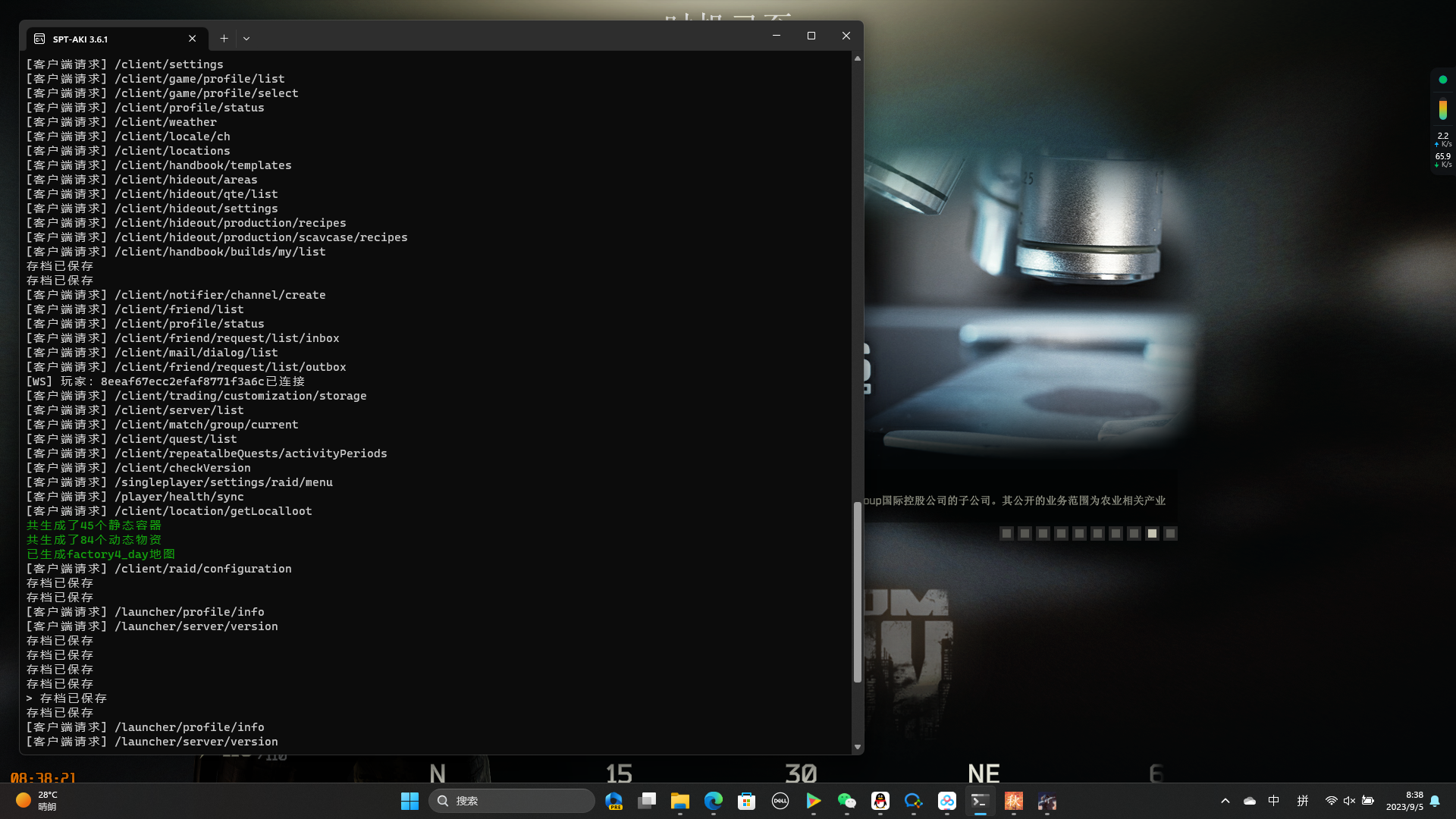The height and width of the screenshot is (819, 1456).
Task: Show hidden system tray icons
Action: pyautogui.click(x=1225, y=801)
